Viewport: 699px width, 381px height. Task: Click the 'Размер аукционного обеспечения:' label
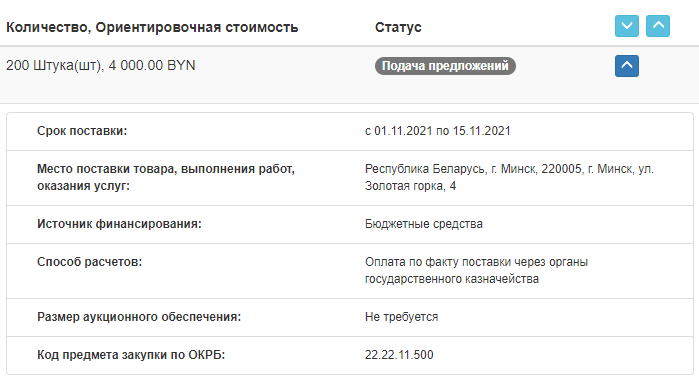pyautogui.click(x=139, y=317)
